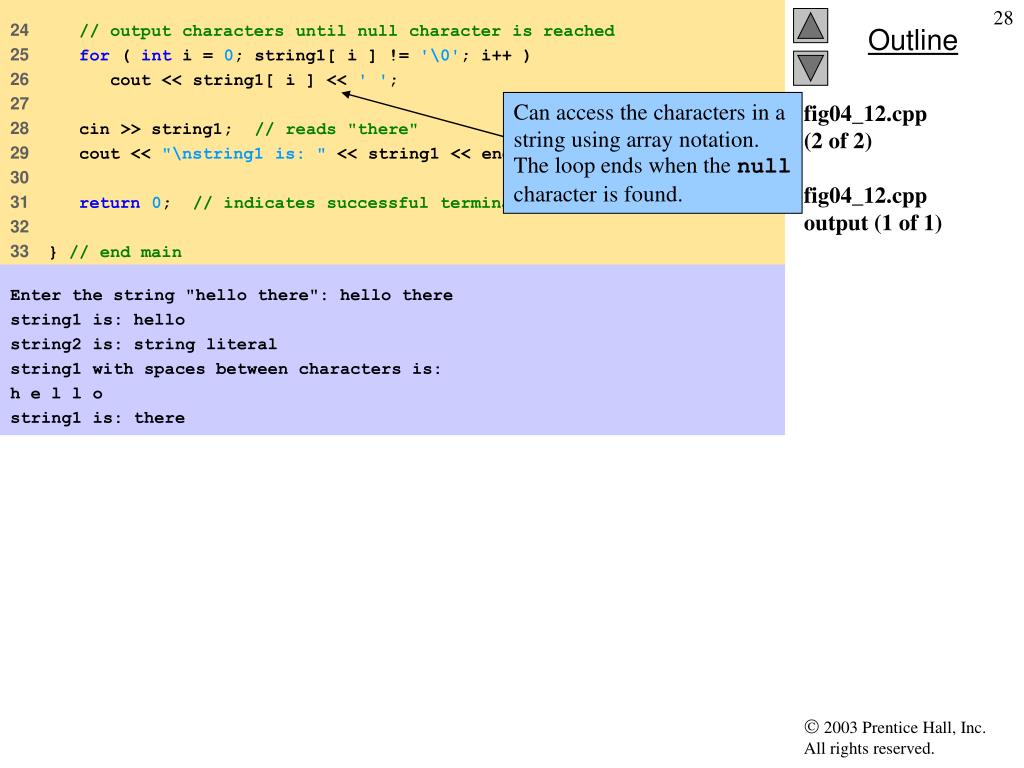Click slide number 28
1024x768 pixels.
pyautogui.click(x=1002, y=18)
